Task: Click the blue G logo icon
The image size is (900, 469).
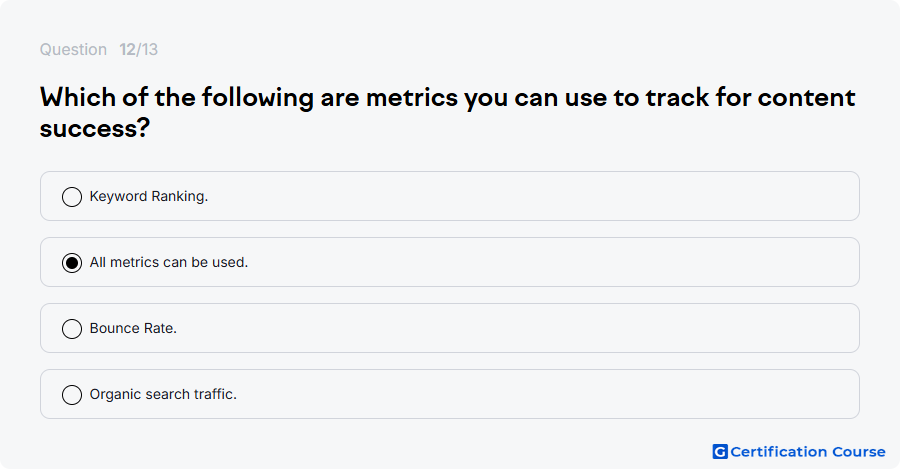Action: click(x=720, y=452)
